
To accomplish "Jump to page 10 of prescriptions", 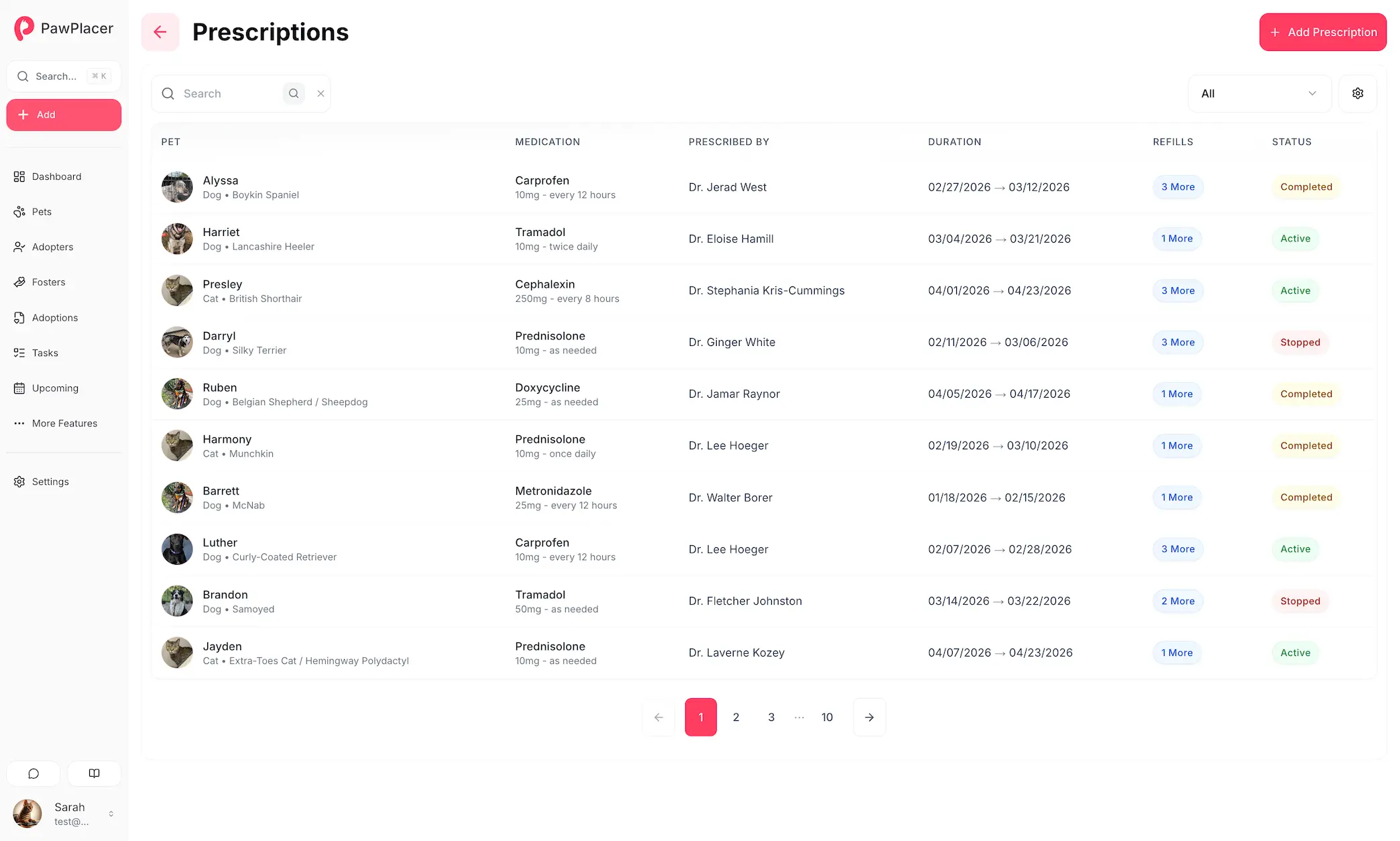I will point(827,718).
